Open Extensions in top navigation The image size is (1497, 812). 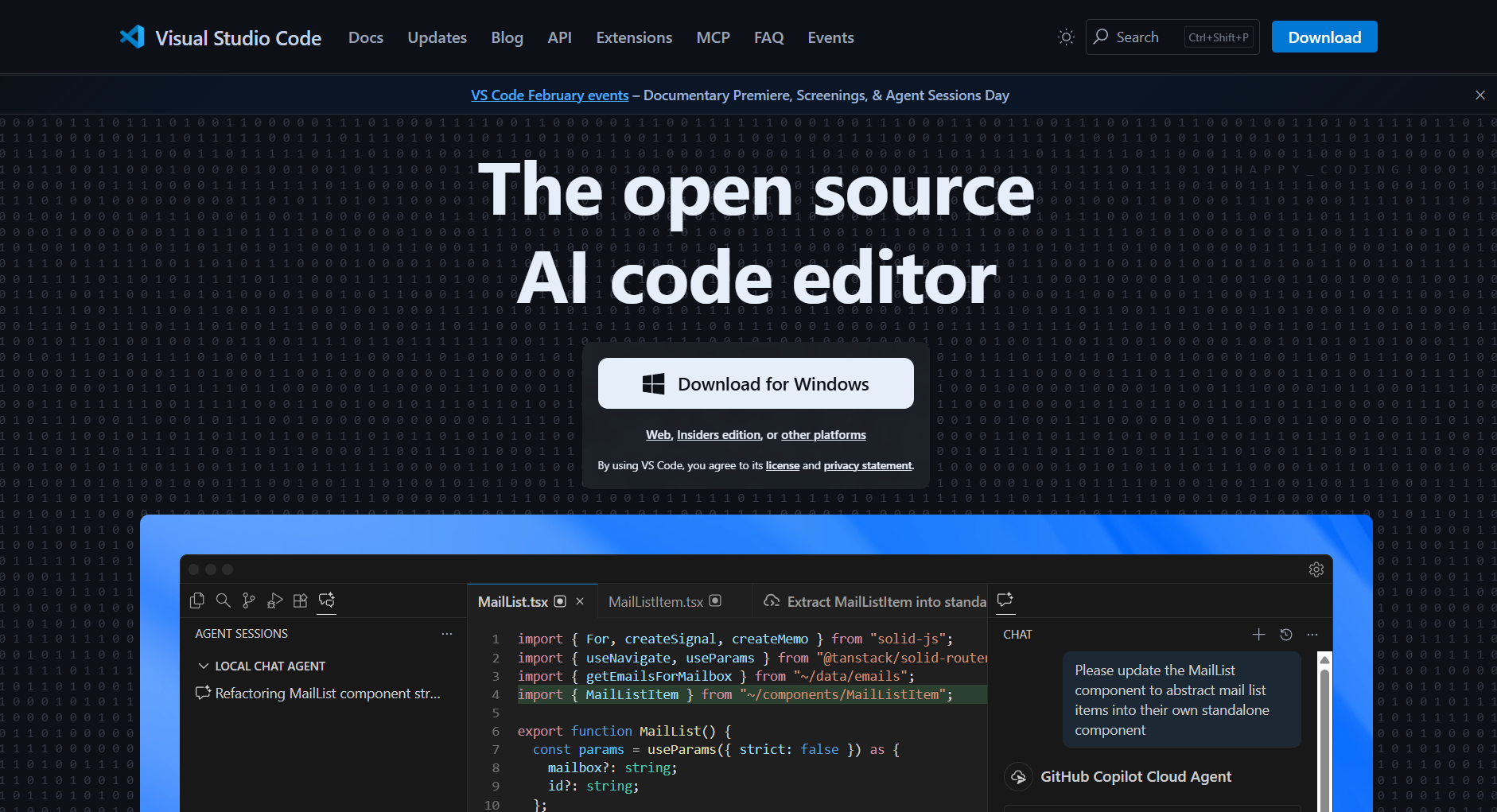634,37
